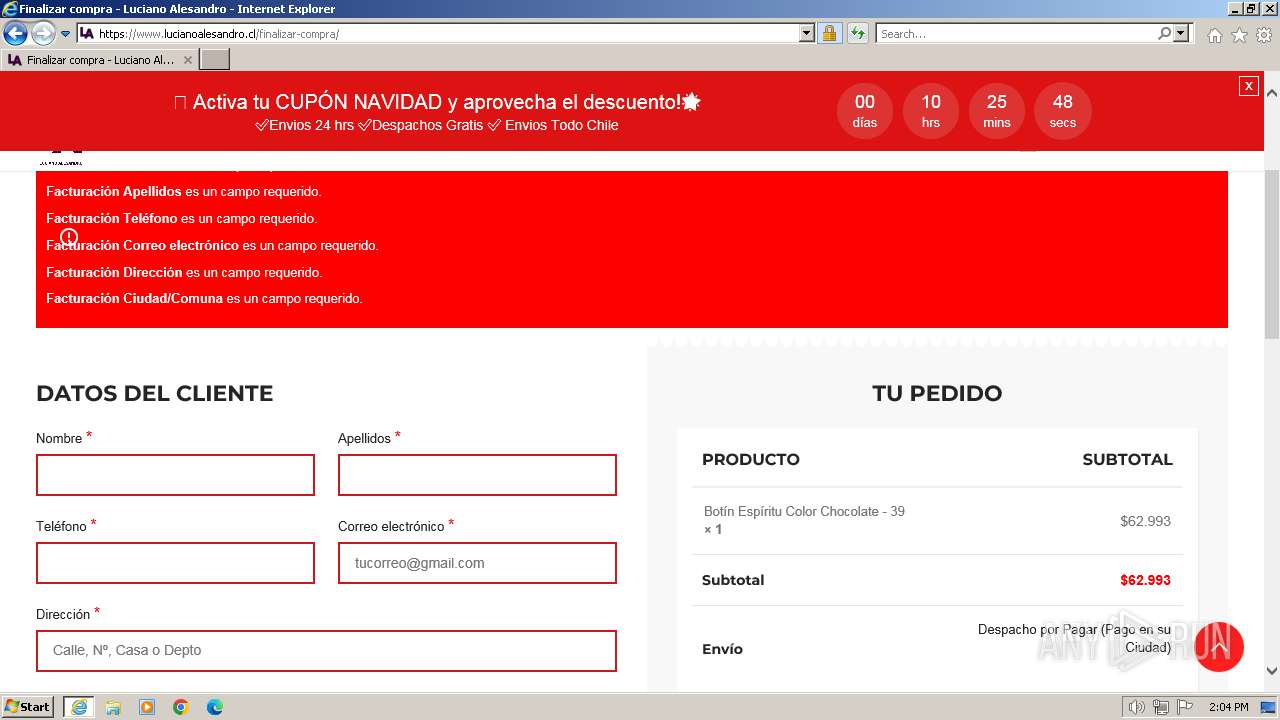The width and height of the screenshot is (1280, 720).
Task: Open the Tools gear icon
Action: click(1264, 35)
